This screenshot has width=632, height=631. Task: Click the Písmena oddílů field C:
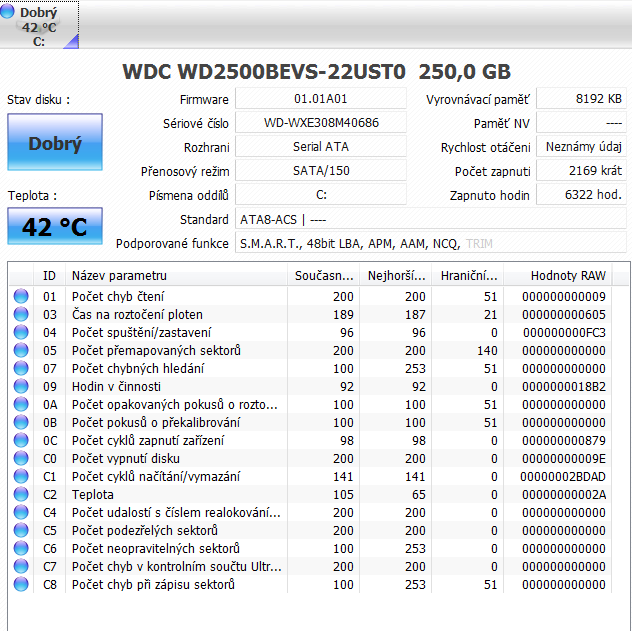tap(321, 195)
